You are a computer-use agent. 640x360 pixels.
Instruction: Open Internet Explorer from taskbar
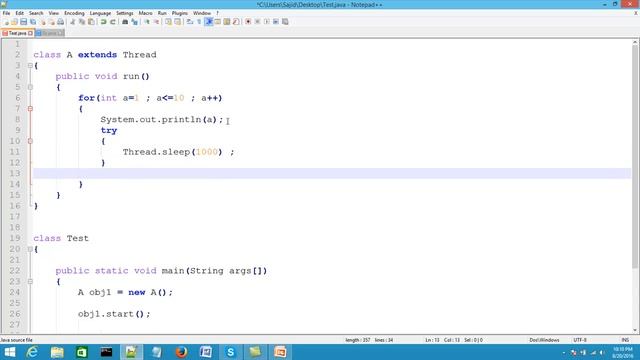coord(32,352)
